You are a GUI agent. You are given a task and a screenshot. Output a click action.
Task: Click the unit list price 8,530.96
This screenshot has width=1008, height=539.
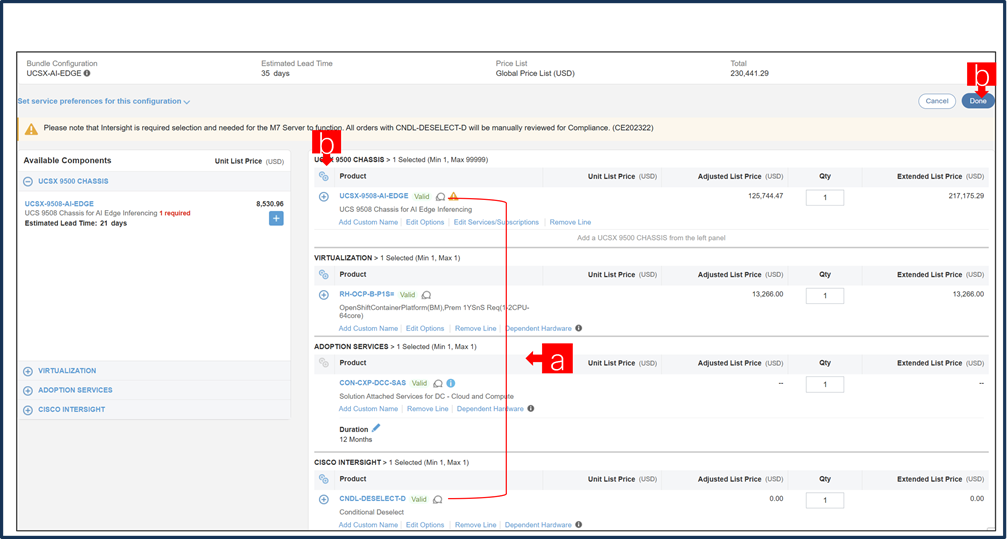click(x=269, y=204)
